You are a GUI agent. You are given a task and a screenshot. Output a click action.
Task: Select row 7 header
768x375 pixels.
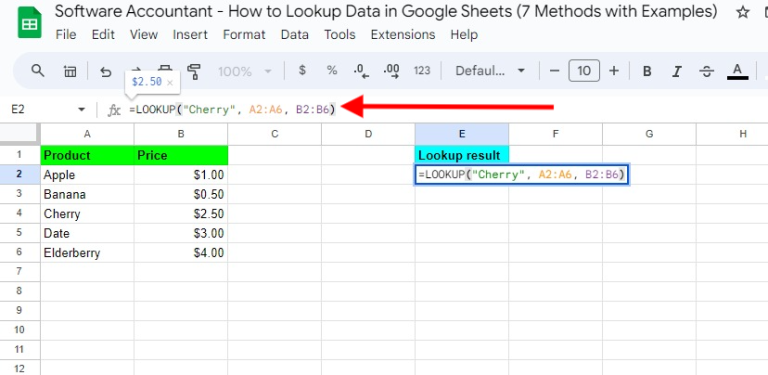20,272
